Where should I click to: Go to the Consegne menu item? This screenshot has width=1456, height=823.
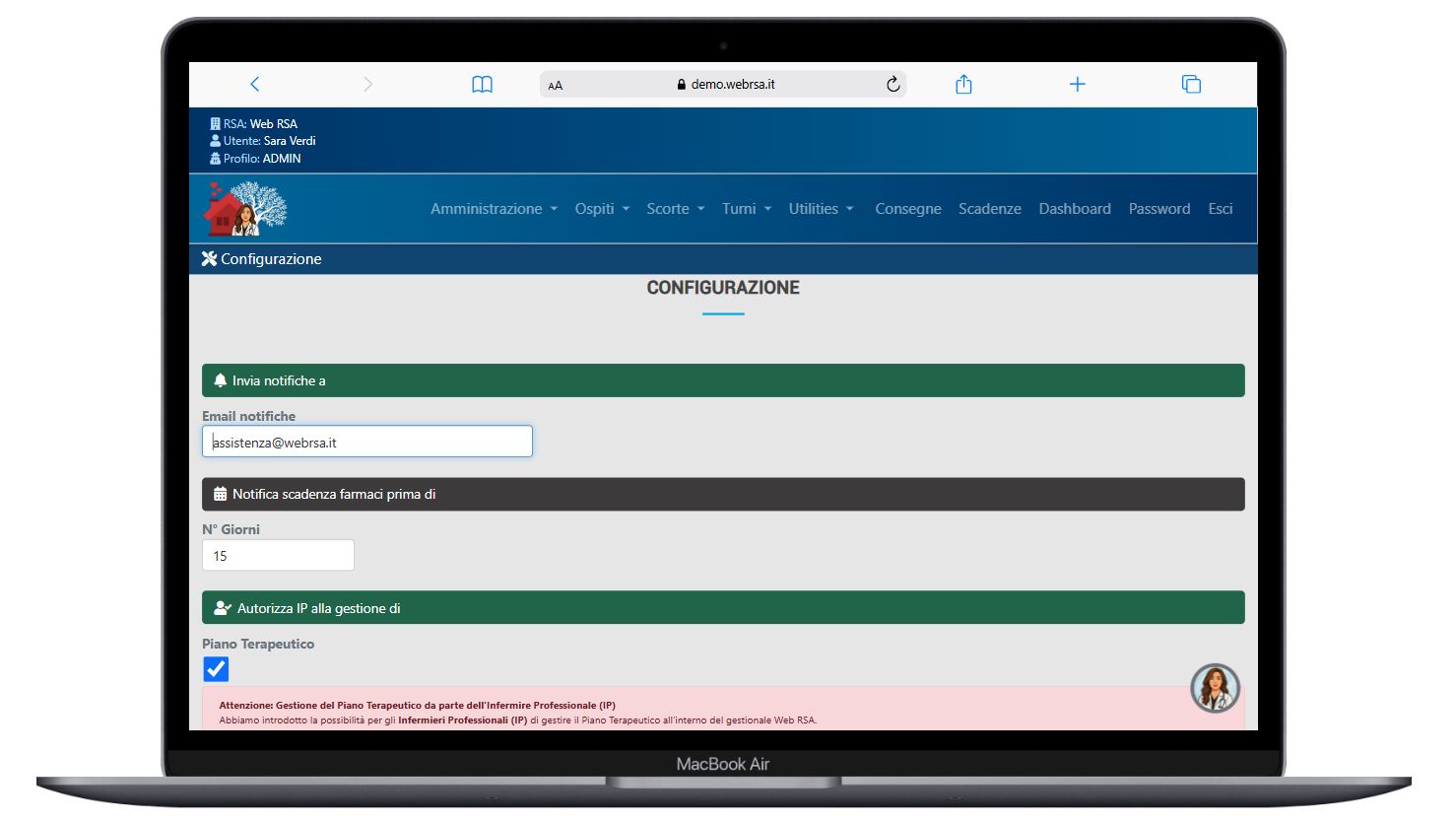pos(907,209)
